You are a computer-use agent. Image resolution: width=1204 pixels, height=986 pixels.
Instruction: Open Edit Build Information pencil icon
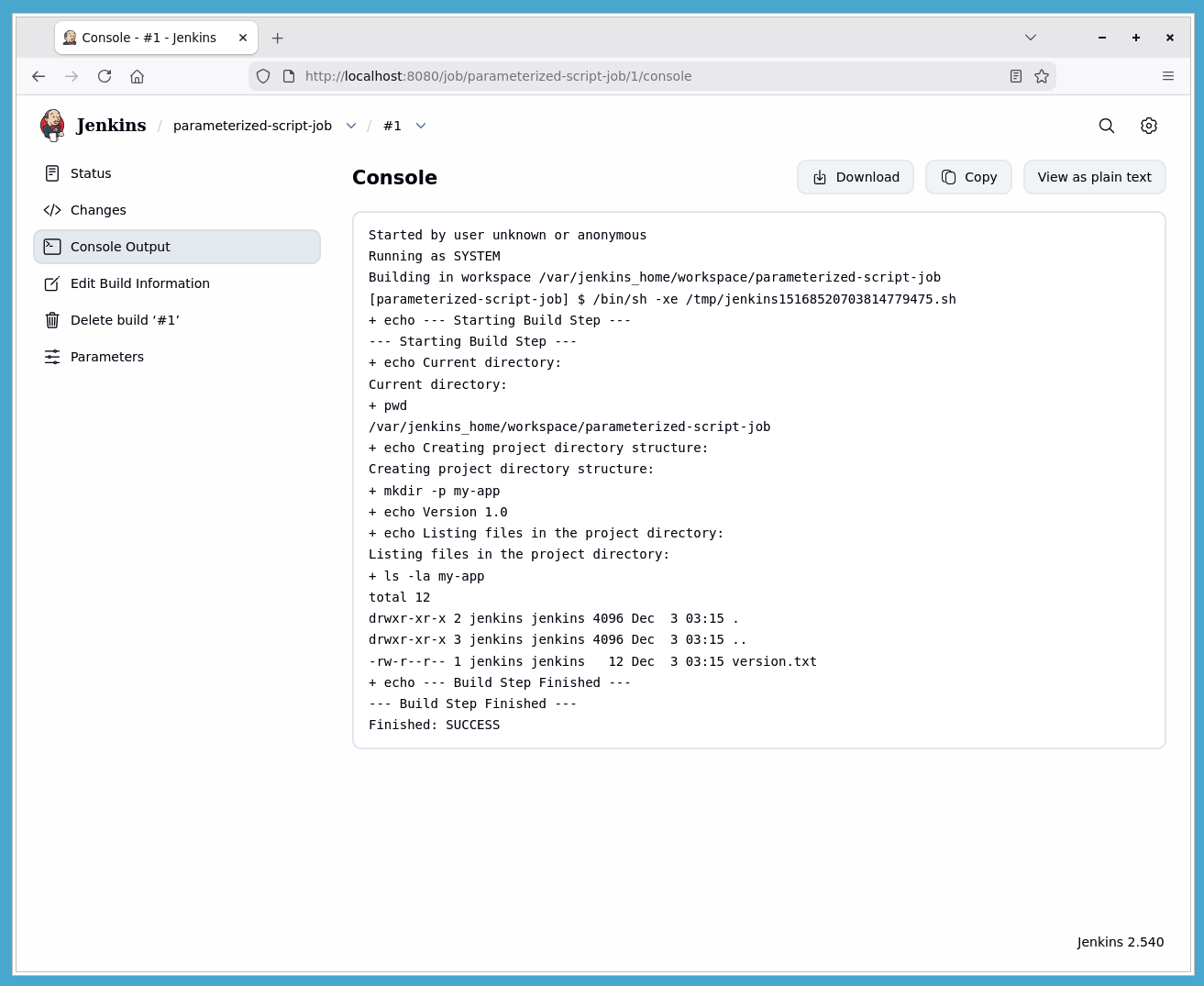[x=52, y=283]
